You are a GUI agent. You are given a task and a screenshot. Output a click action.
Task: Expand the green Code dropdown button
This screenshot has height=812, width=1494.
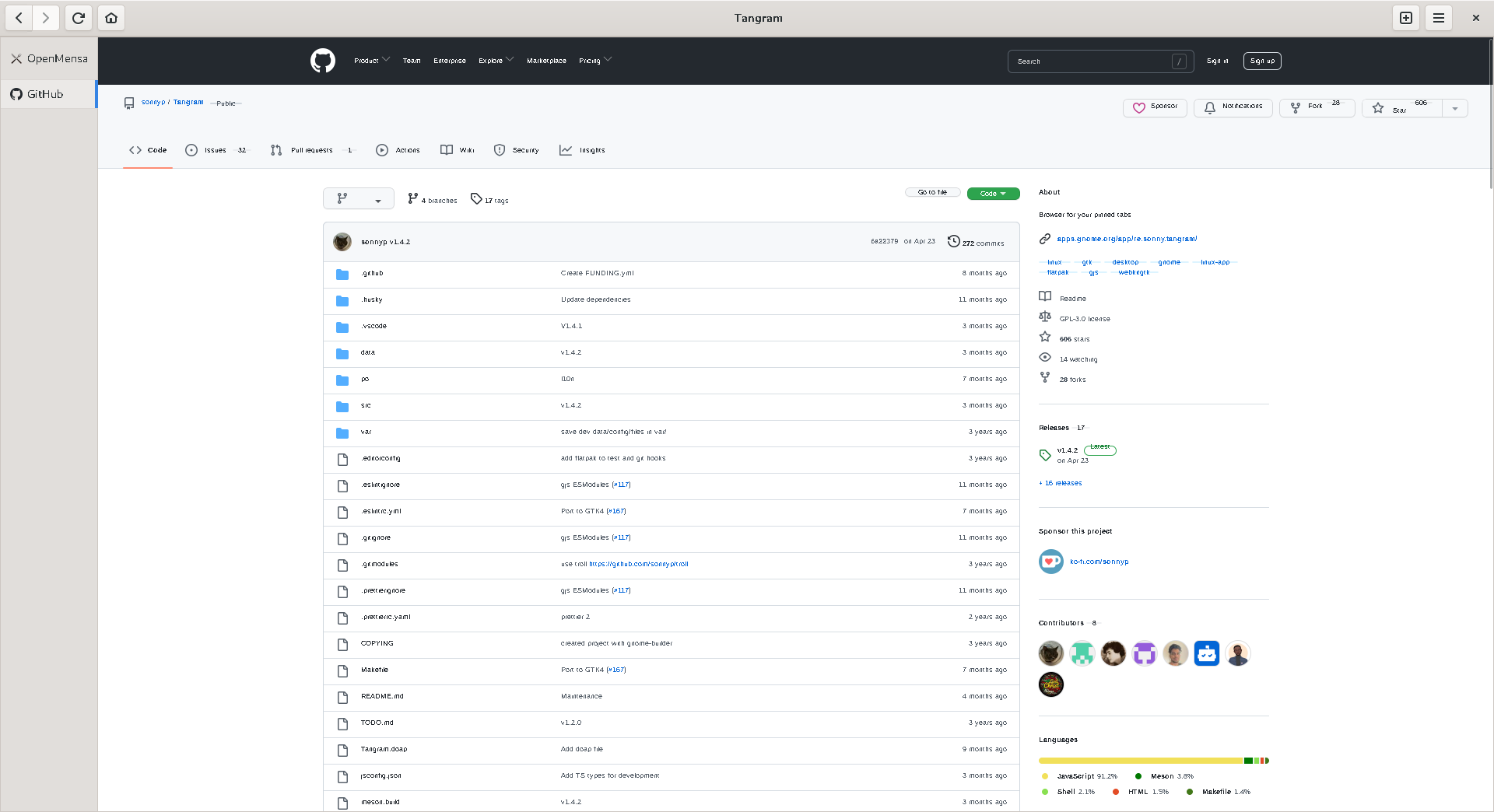pos(993,194)
